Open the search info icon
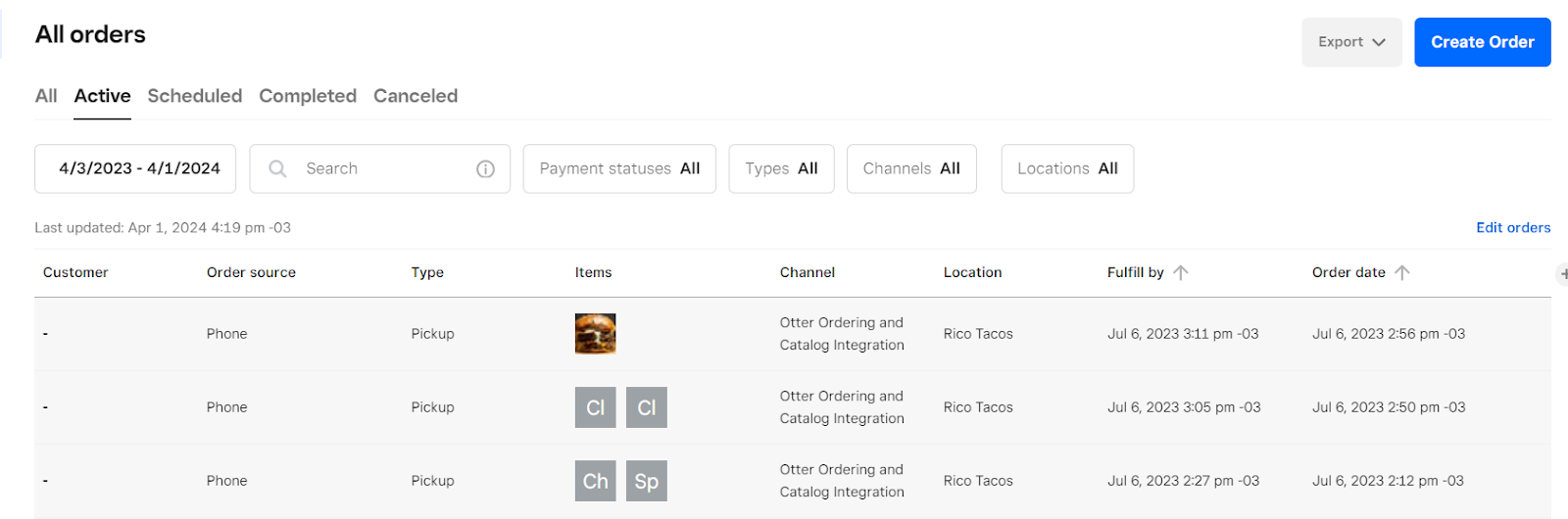This screenshot has width=1568, height=519. pos(485,168)
